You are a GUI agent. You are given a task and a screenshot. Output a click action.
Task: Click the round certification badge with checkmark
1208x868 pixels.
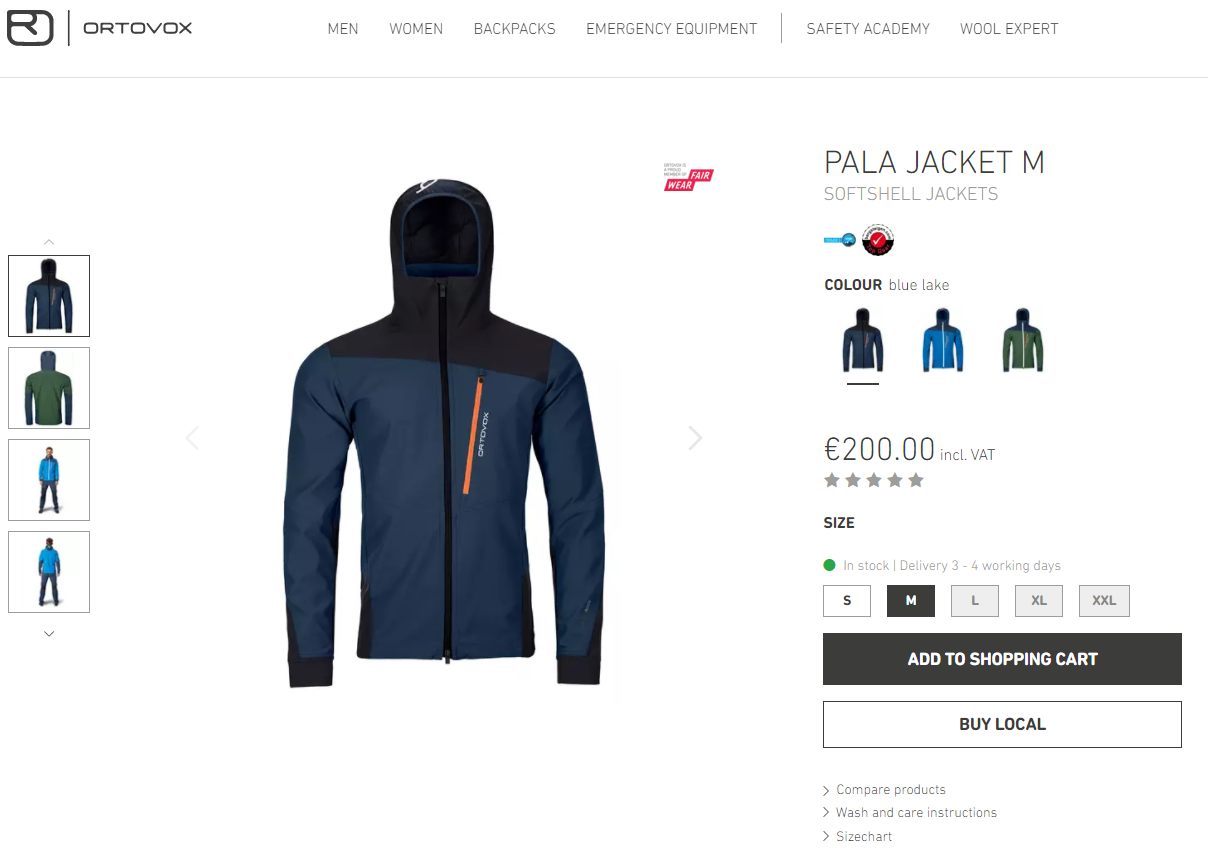pyautogui.click(x=878, y=240)
